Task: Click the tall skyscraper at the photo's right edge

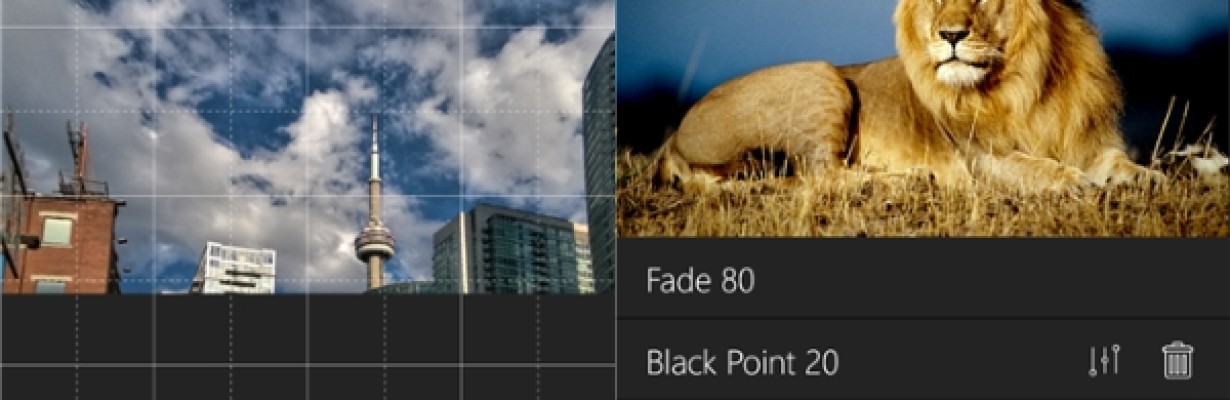Action: pyautogui.click(x=599, y=164)
